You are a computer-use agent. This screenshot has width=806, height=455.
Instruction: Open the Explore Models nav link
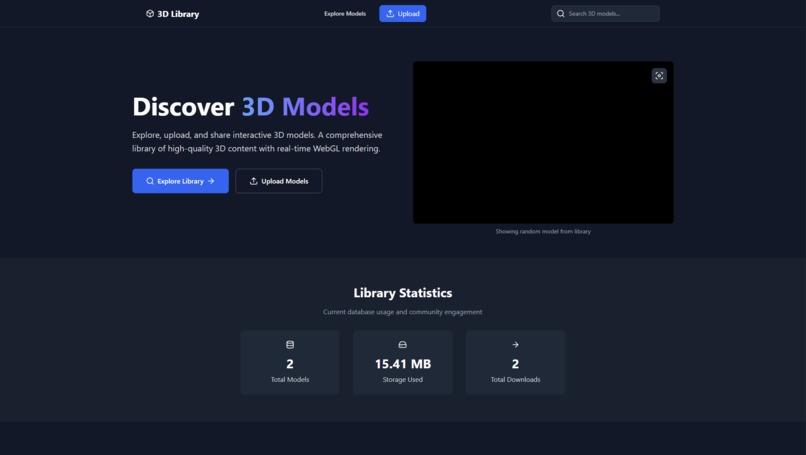pos(345,14)
